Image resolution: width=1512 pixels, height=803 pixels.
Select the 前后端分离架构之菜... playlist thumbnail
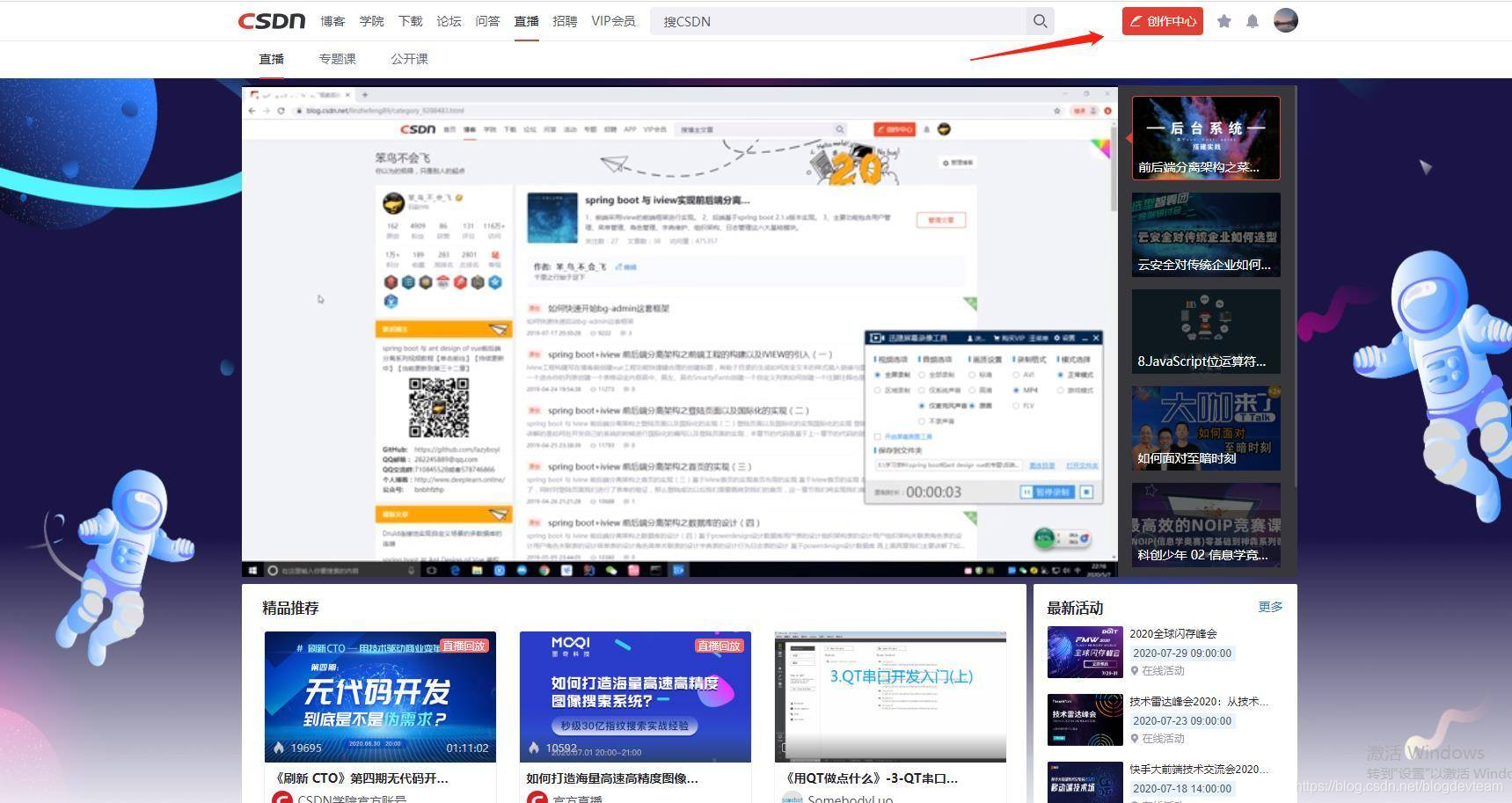click(1206, 138)
